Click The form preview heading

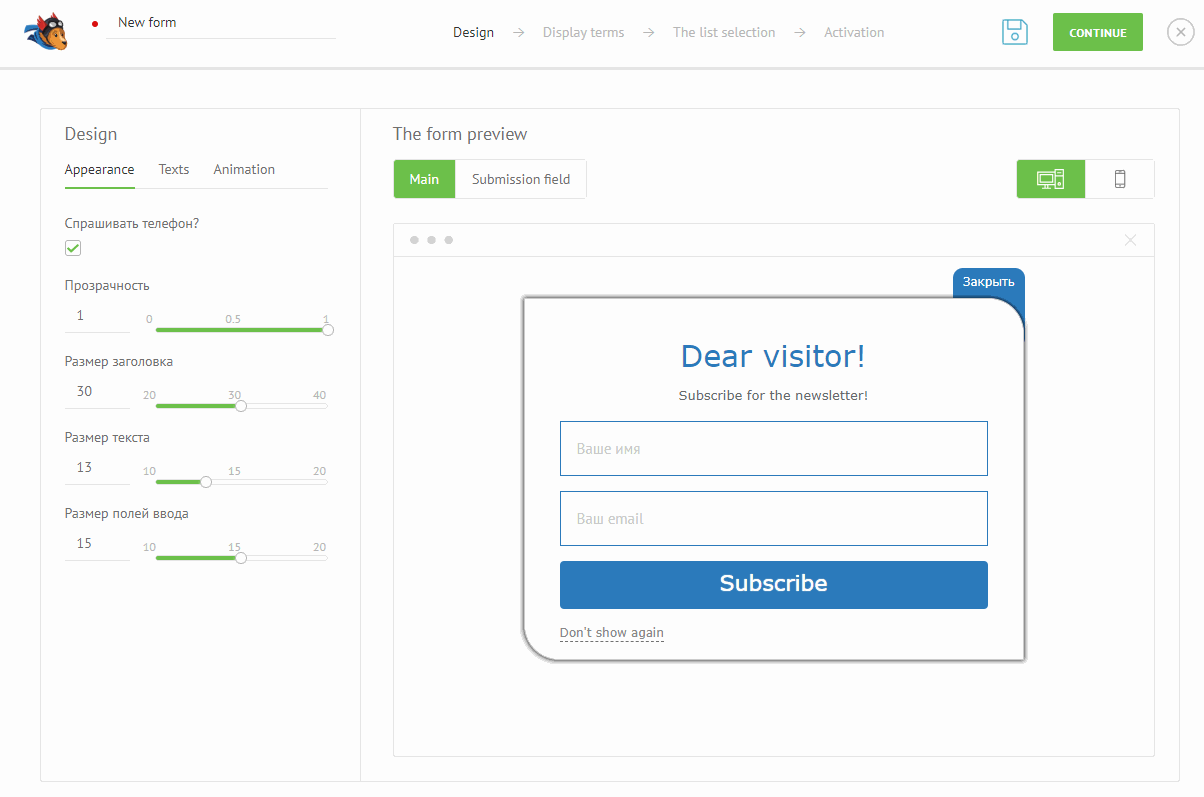click(x=460, y=134)
